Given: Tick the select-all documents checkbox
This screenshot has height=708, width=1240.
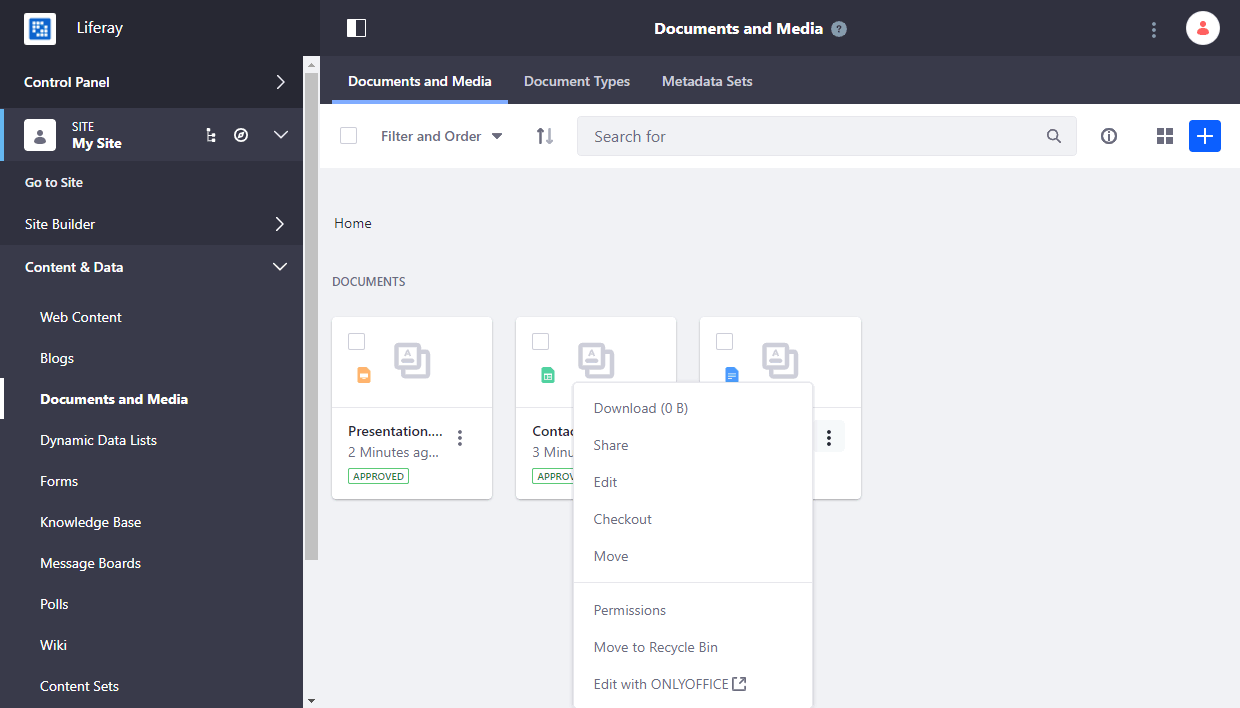Looking at the screenshot, I should coord(348,135).
